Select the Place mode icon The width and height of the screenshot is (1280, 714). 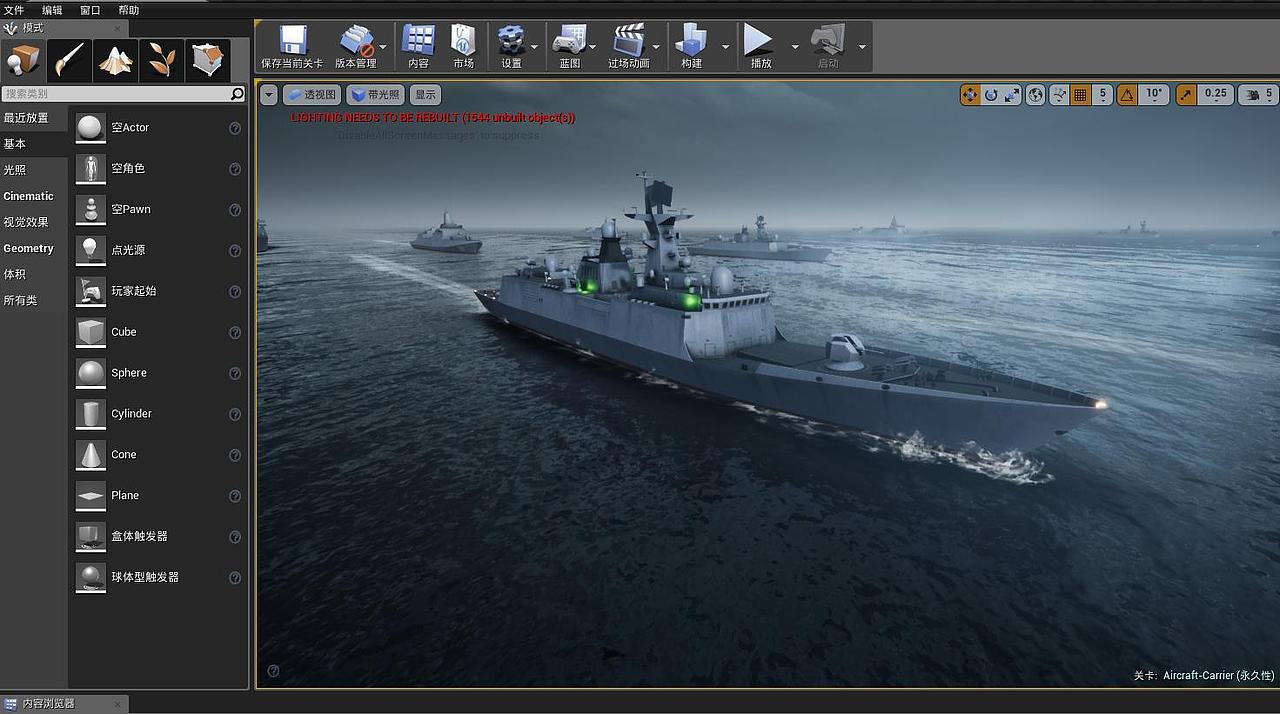tap(23, 60)
